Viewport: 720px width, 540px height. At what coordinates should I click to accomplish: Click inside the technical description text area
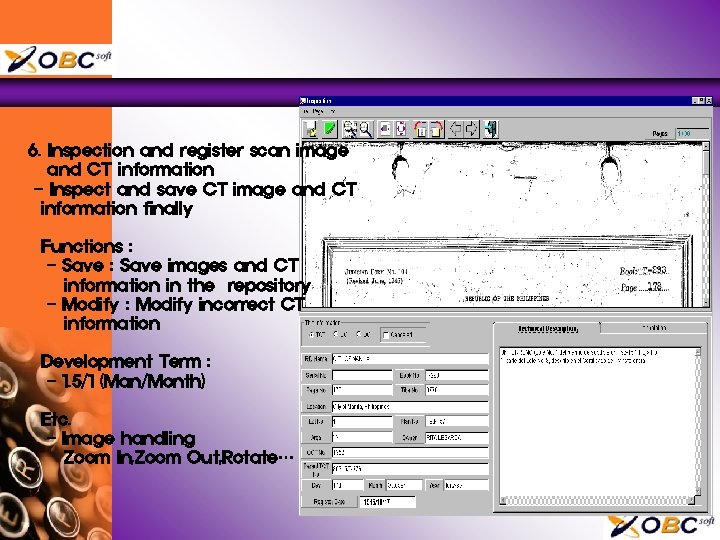pos(597,422)
